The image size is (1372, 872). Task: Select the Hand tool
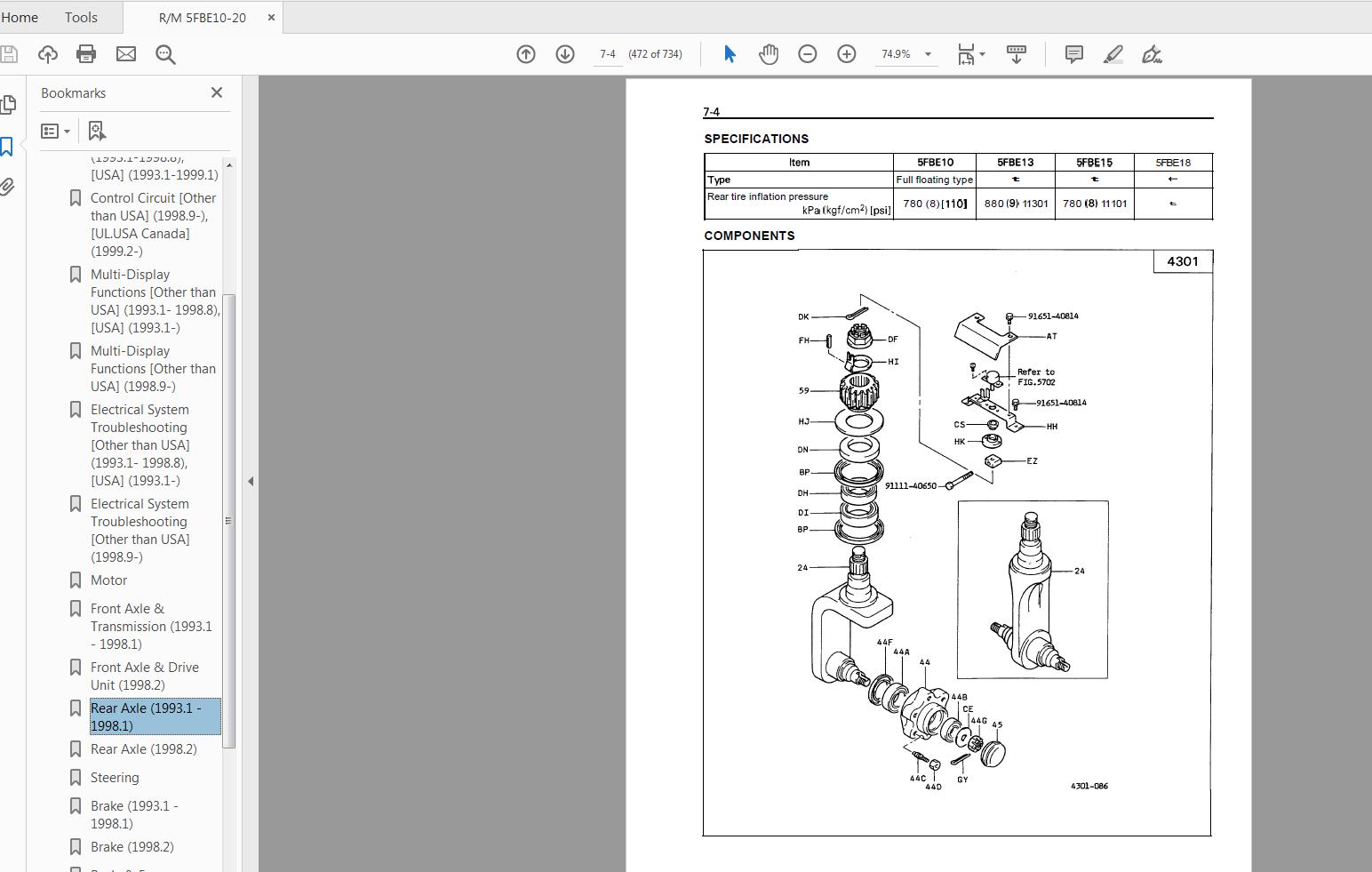[768, 54]
